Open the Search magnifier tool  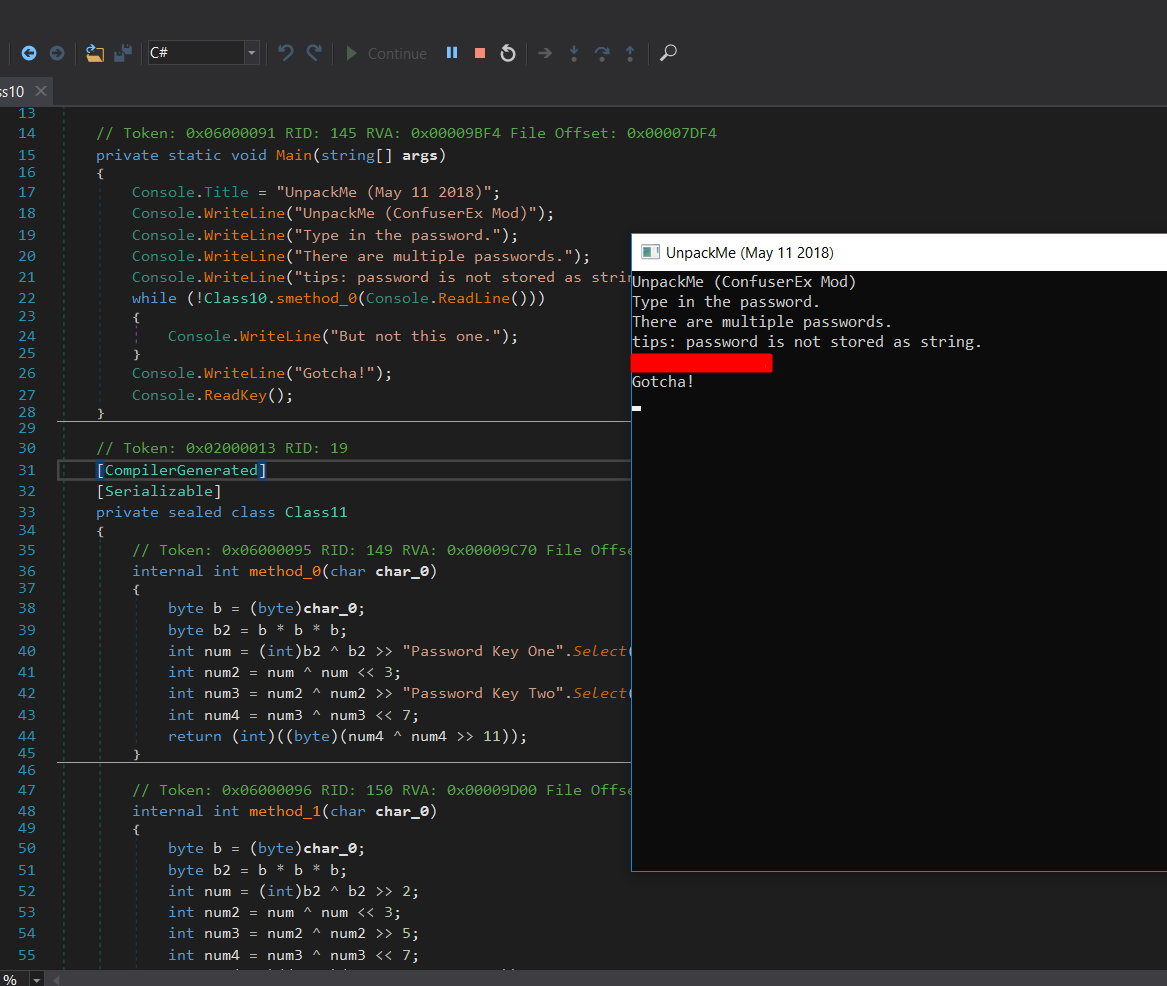[x=669, y=53]
